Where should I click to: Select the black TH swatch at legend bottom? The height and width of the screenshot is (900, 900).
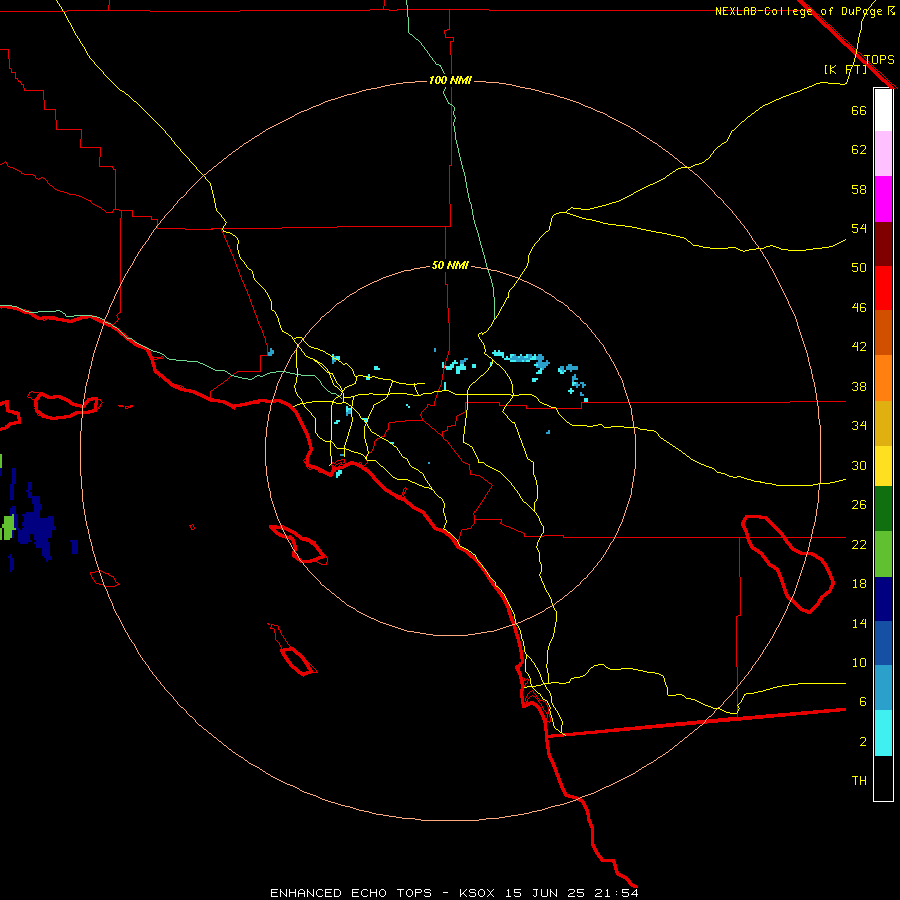(x=883, y=778)
